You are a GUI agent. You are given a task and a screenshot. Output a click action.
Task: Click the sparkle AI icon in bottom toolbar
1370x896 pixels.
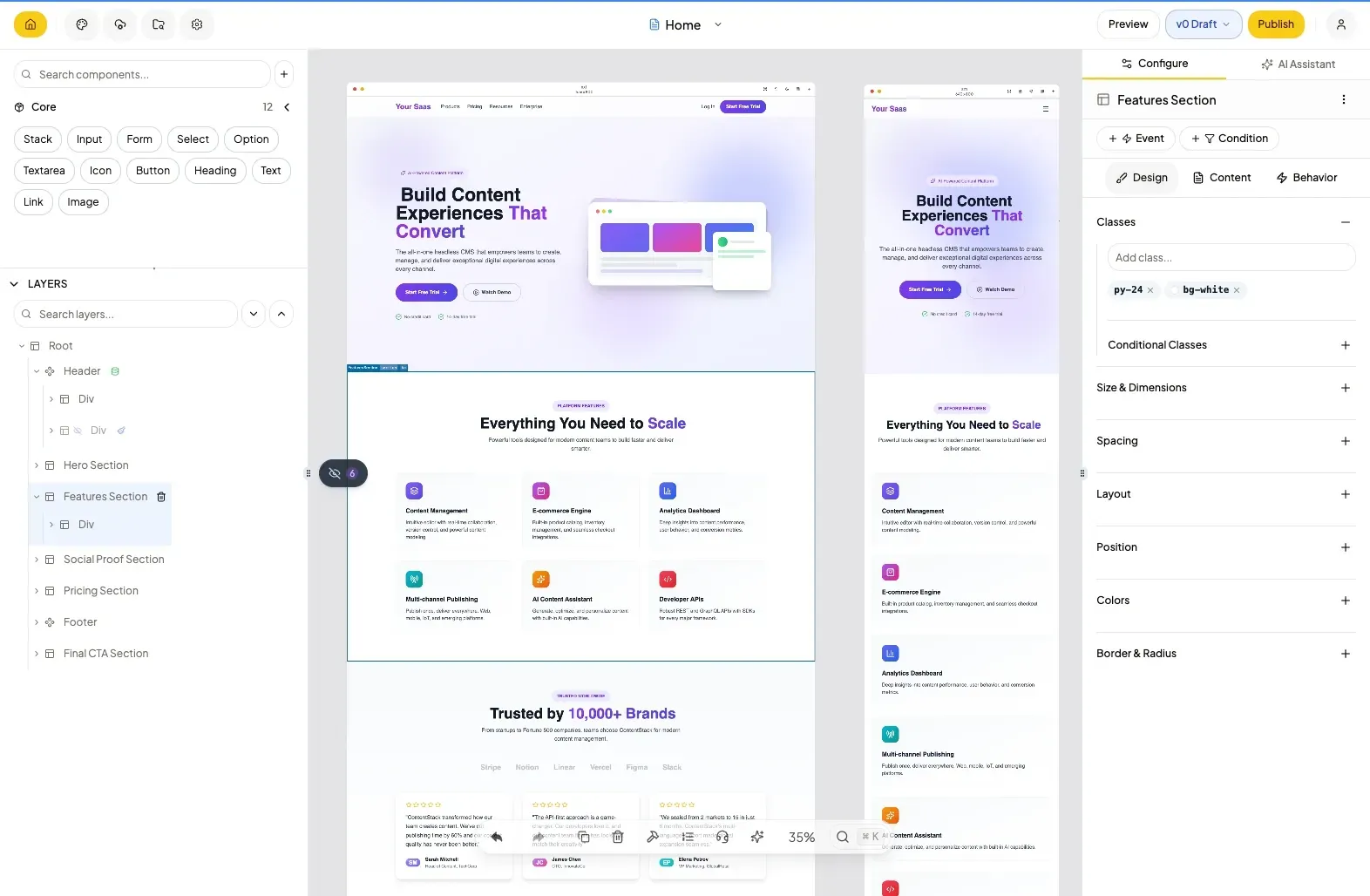(x=757, y=837)
